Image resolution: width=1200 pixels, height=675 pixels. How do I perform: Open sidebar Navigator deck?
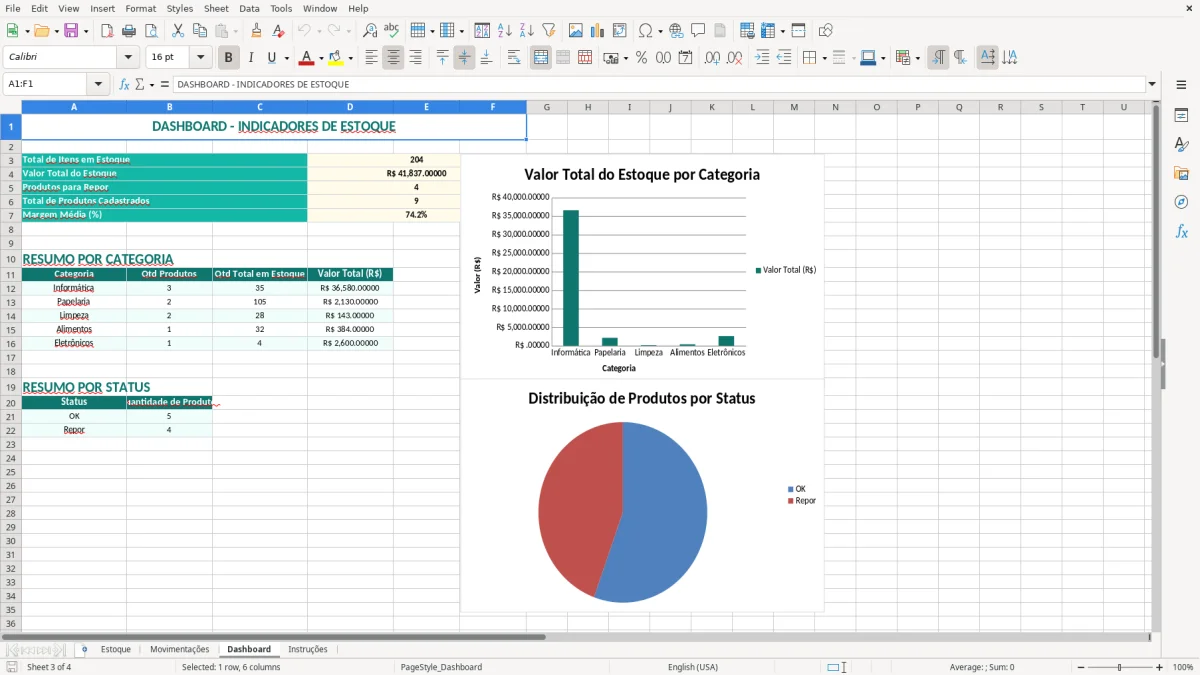pyautogui.click(x=1181, y=203)
